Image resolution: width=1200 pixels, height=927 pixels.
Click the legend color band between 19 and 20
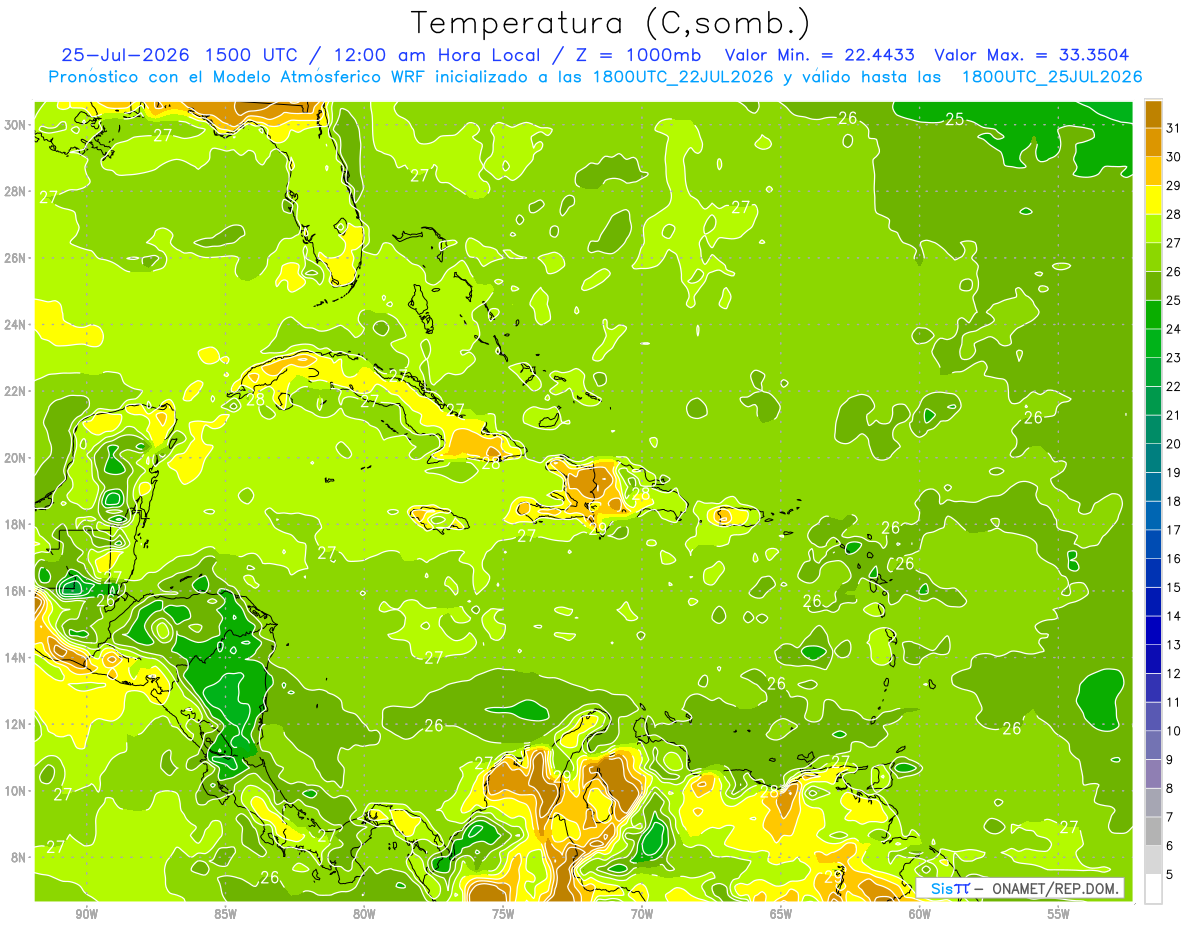(1153, 459)
